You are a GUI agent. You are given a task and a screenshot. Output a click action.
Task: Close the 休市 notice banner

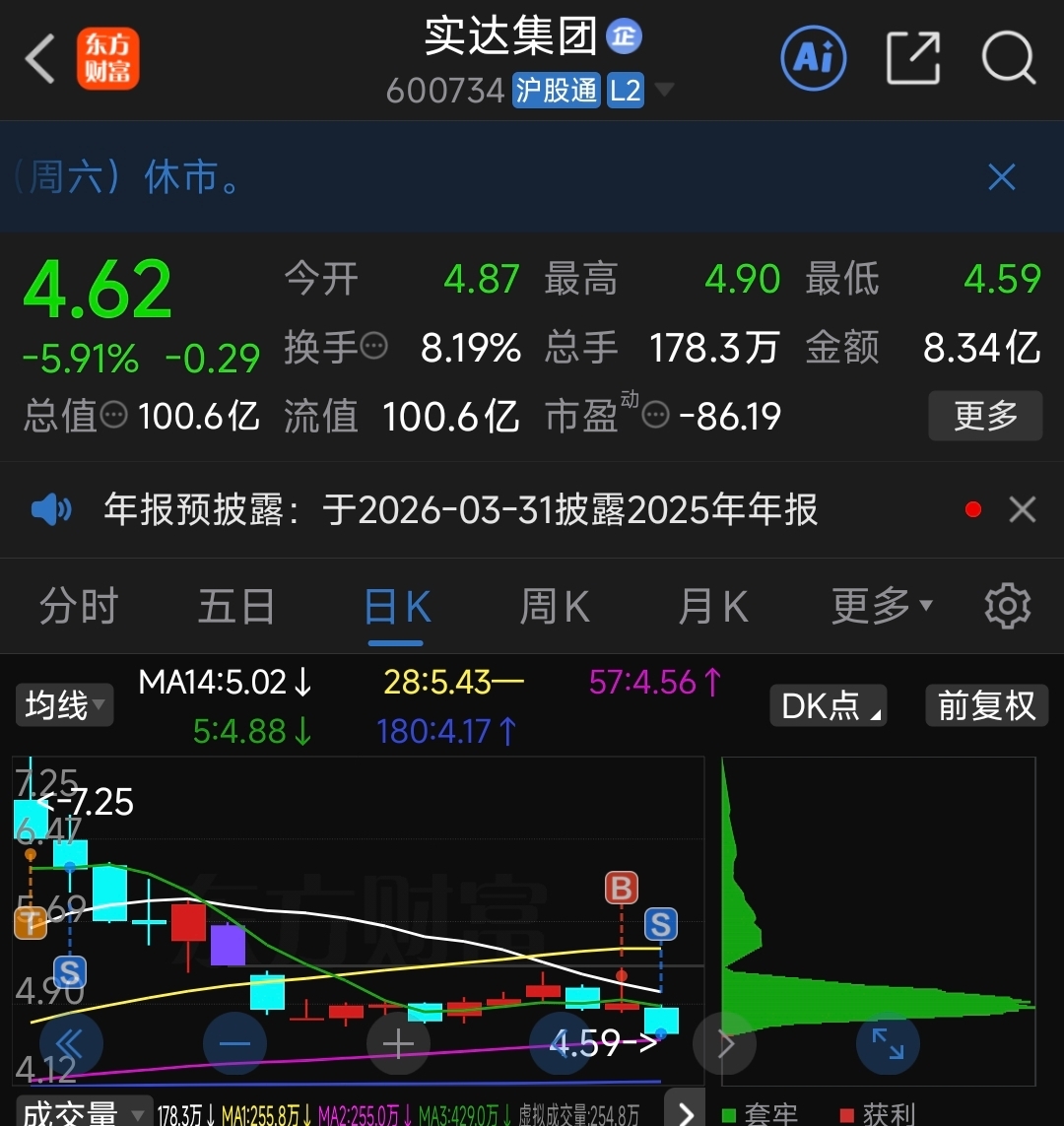point(1002,176)
